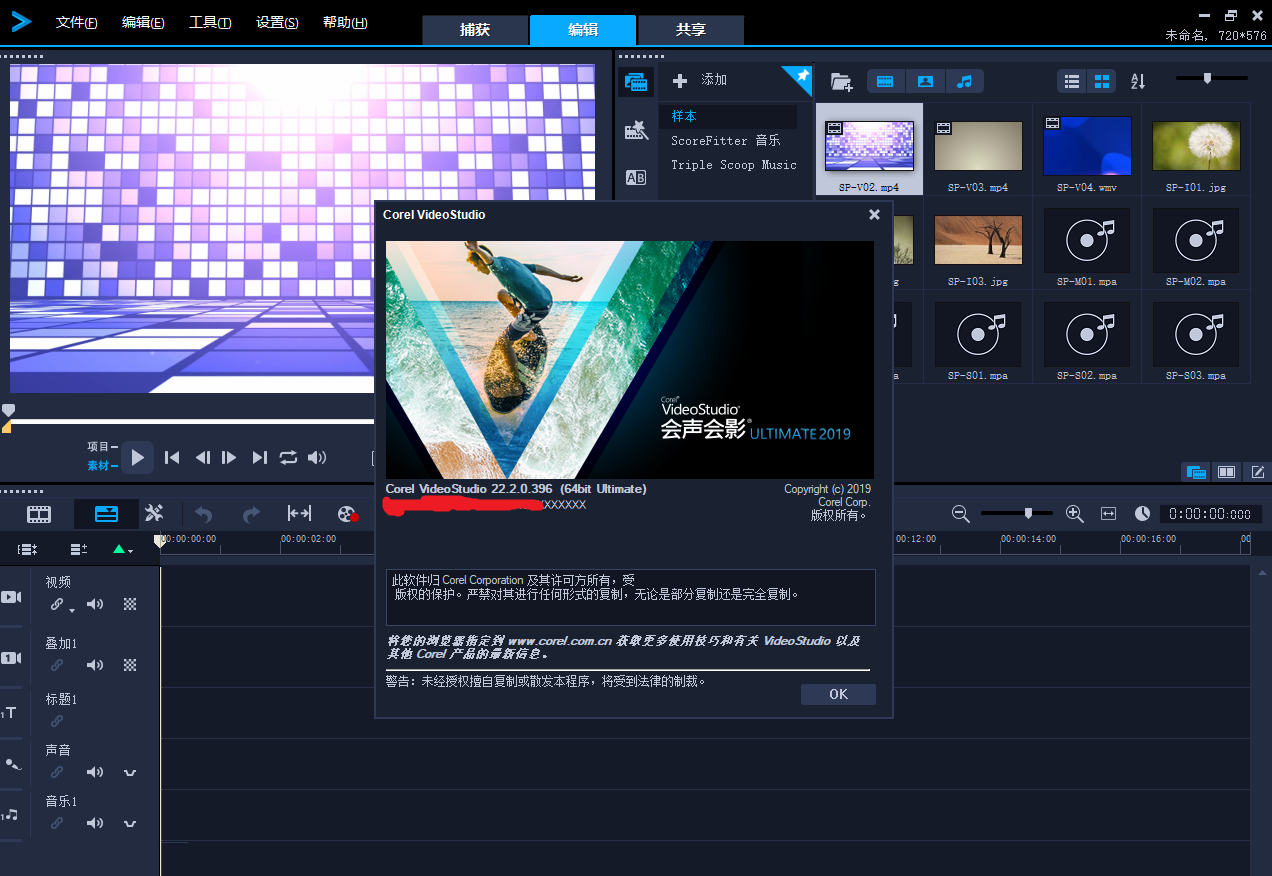Click the Title1 track T icon
This screenshot has height=876, width=1272.
(x=9, y=713)
